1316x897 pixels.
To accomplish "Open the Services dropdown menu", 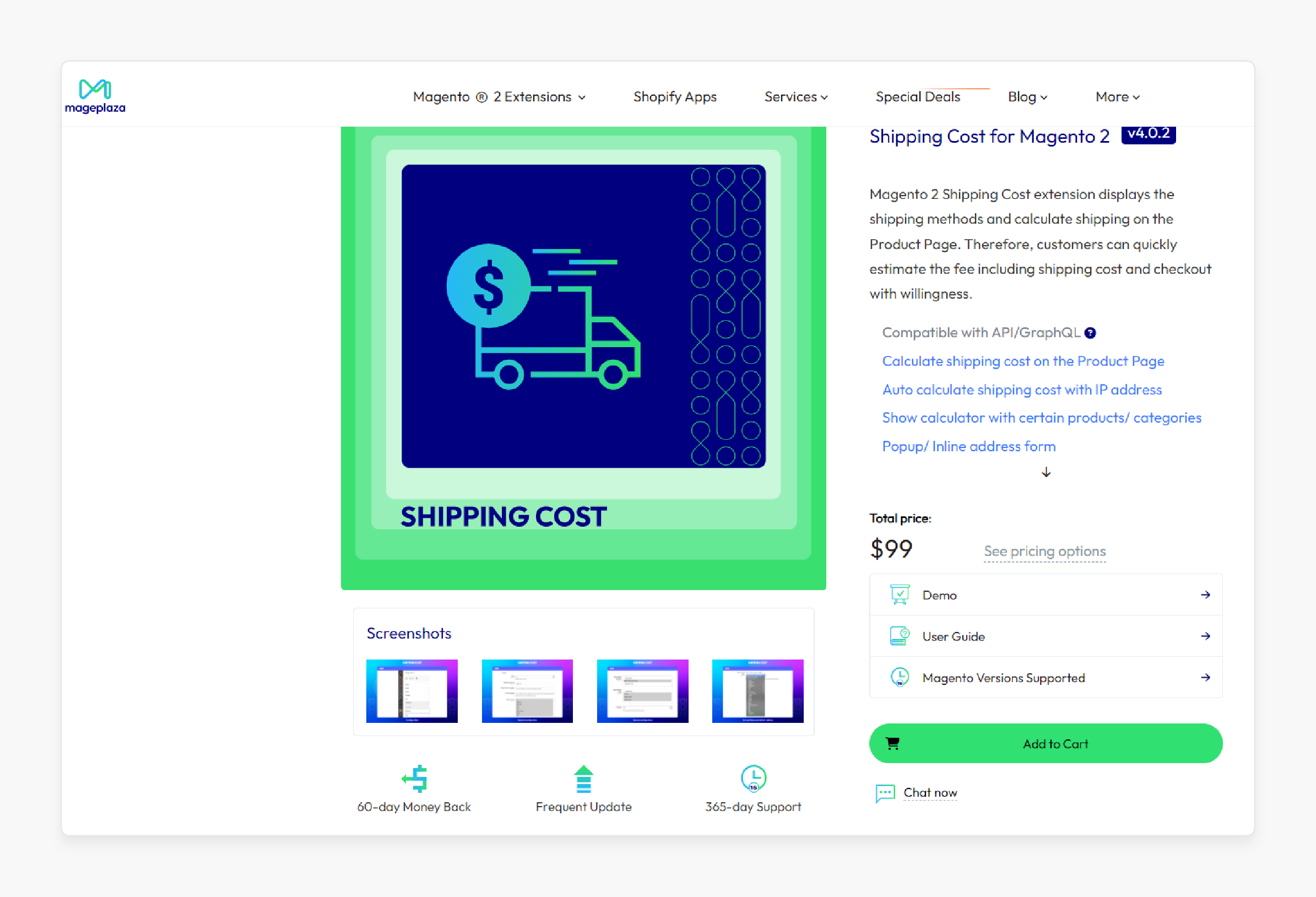I will click(795, 97).
